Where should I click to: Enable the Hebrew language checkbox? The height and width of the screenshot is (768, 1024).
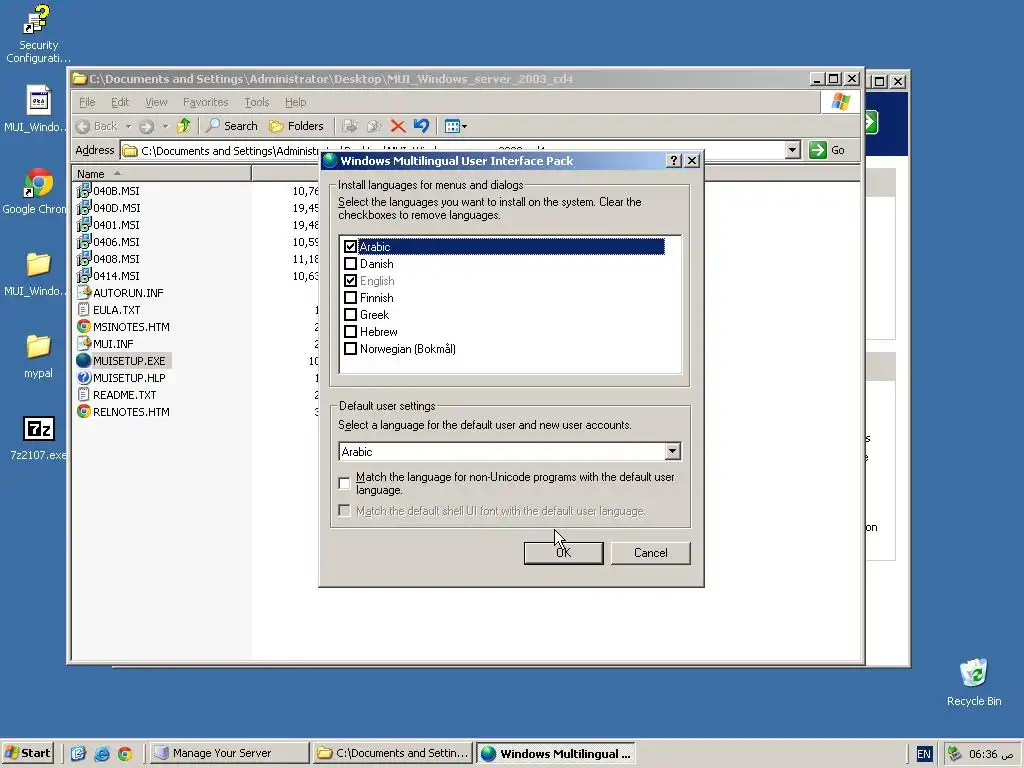click(x=350, y=331)
